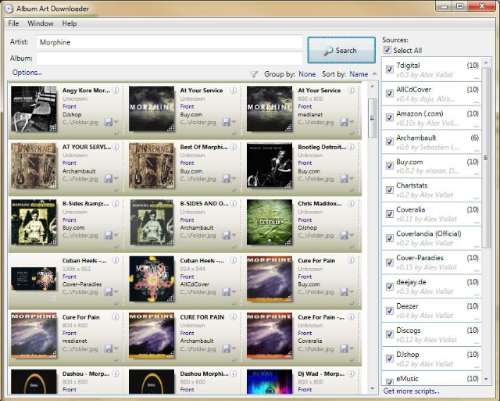This screenshot has height=401, width=500.
Task: Uncheck the Cover-Paradies source
Action: pos(389,262)
